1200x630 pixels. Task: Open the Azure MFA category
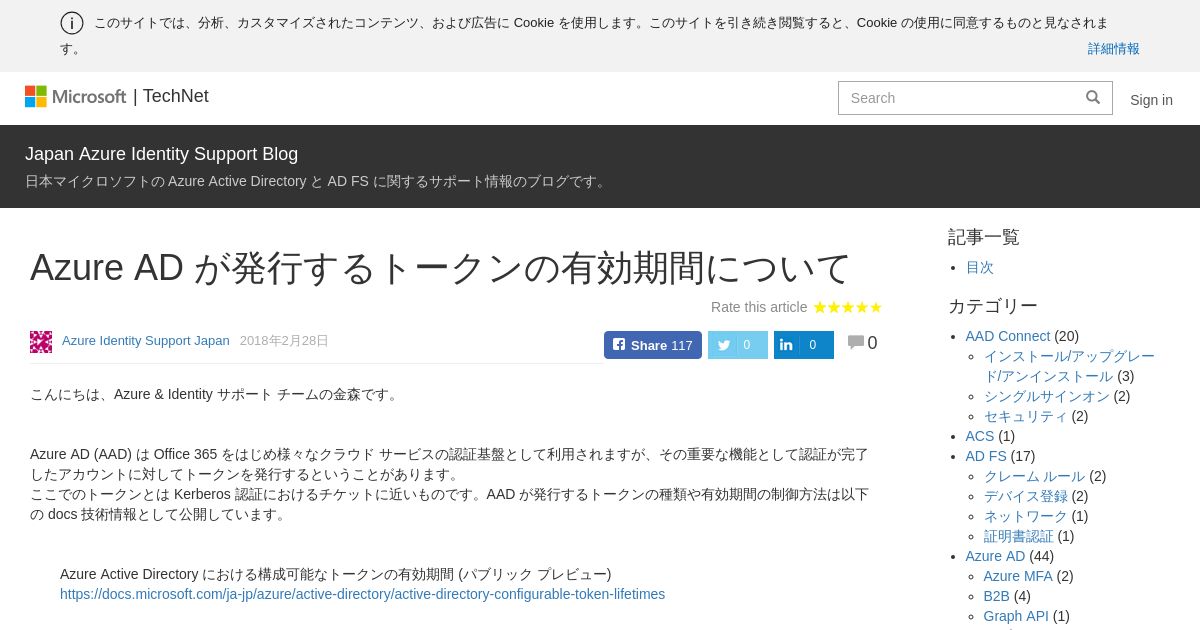pyautogui.click(x=1018, y=576)
